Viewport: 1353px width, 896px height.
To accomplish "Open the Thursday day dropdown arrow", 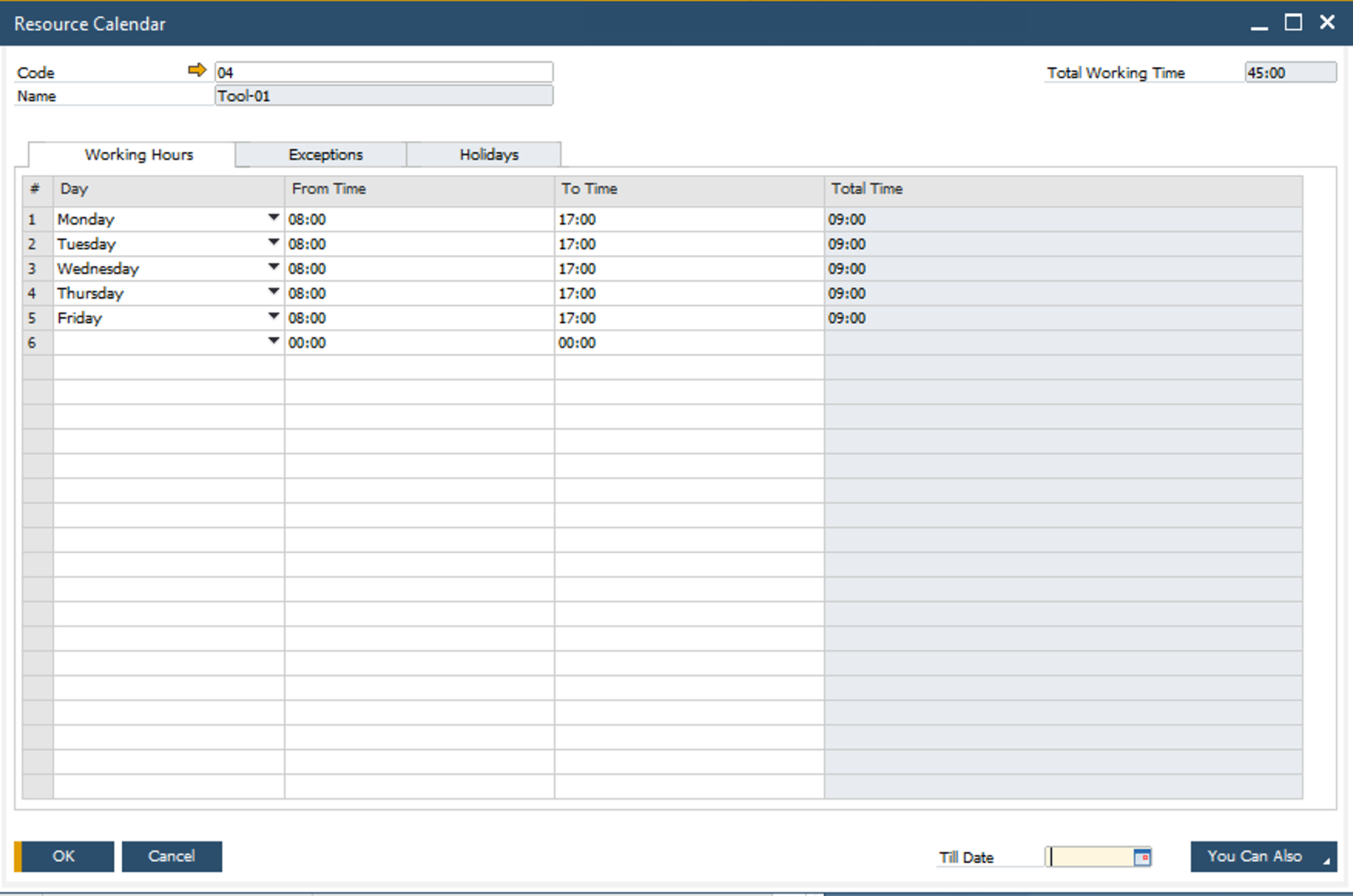I will click(x=273, y=293).
